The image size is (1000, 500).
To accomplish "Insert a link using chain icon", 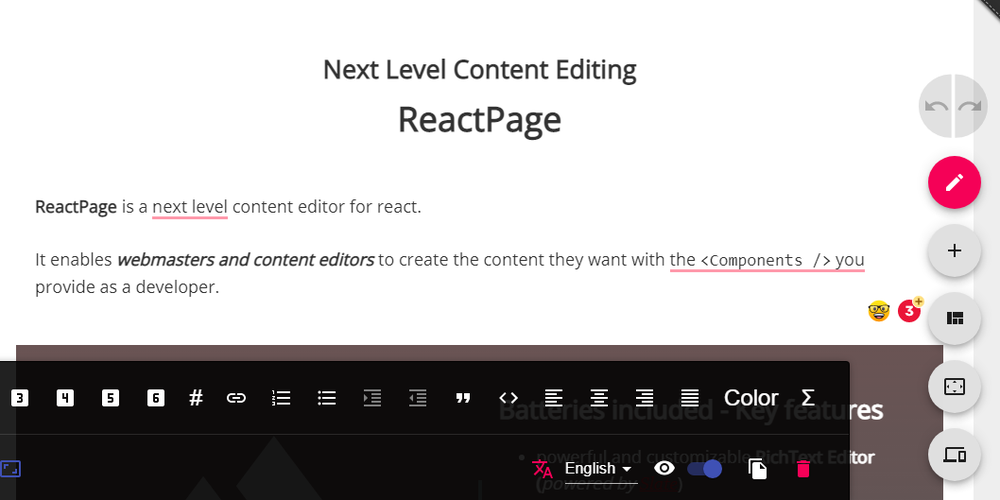I will [236, 399].
